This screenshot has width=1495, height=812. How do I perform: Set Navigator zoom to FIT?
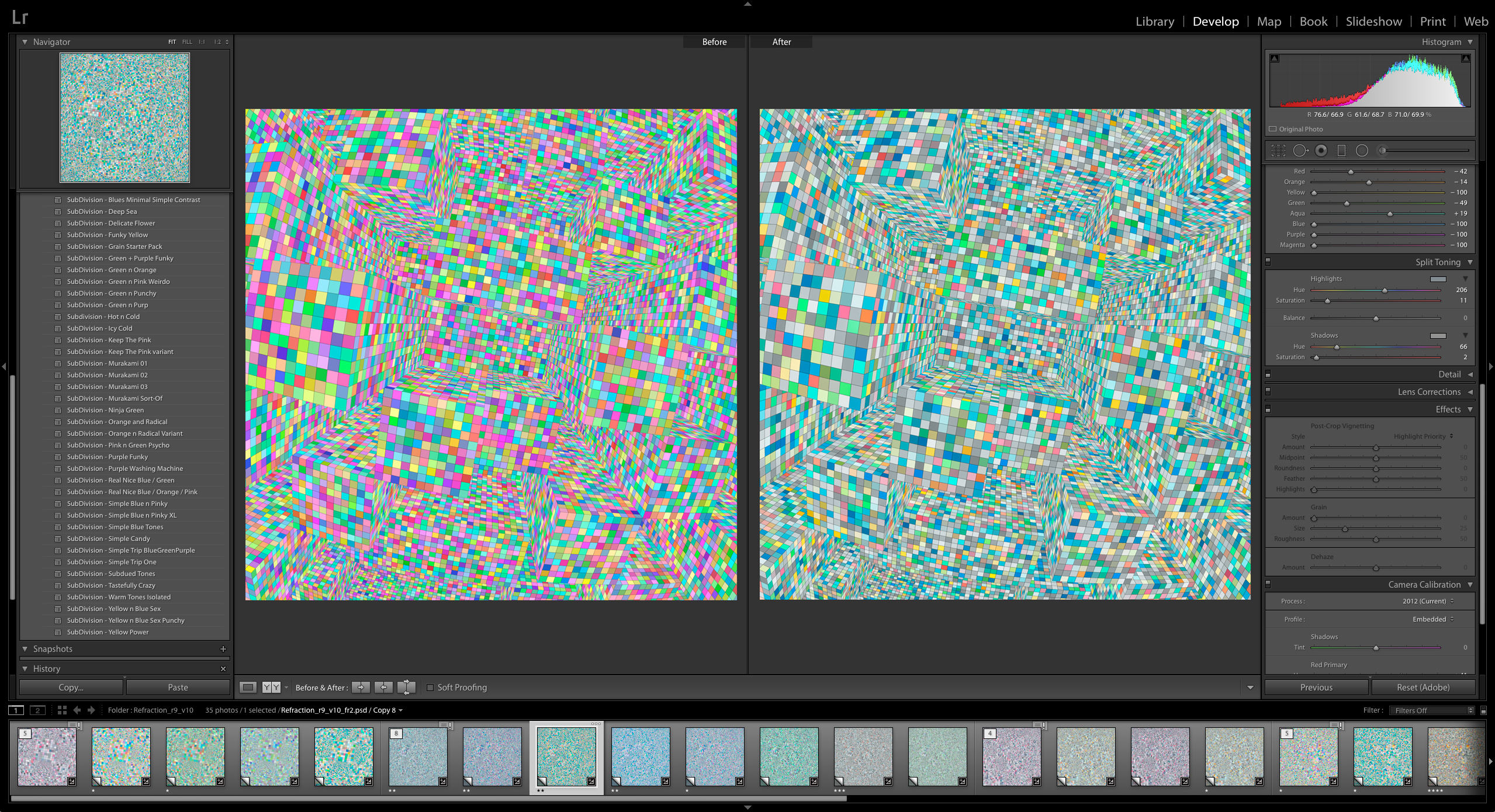coord(172,42)
